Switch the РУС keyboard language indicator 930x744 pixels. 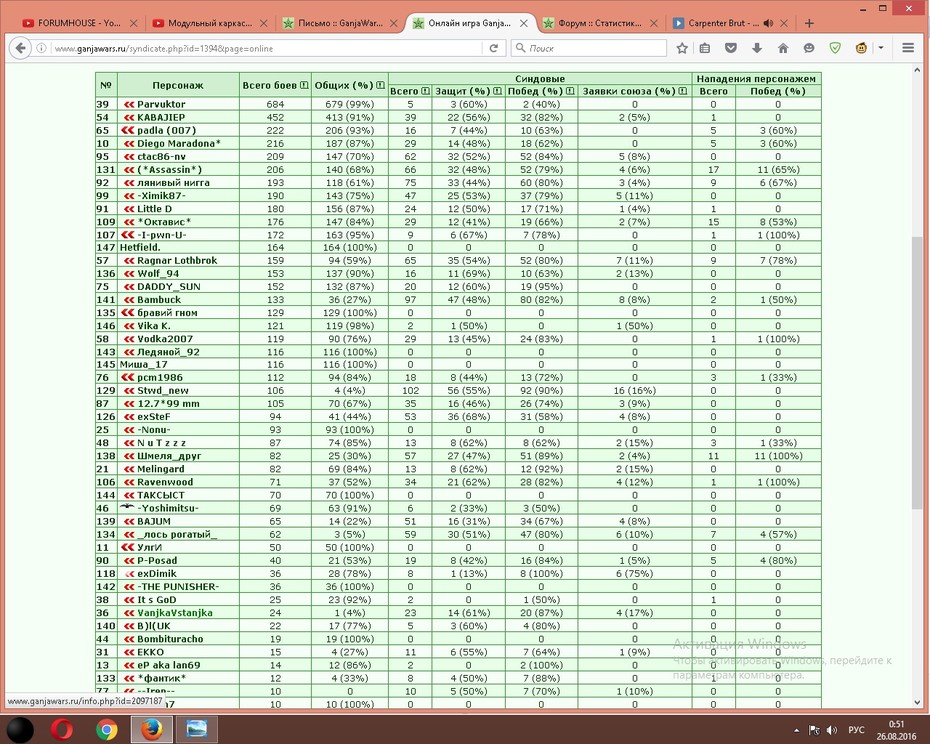(856, 730)
